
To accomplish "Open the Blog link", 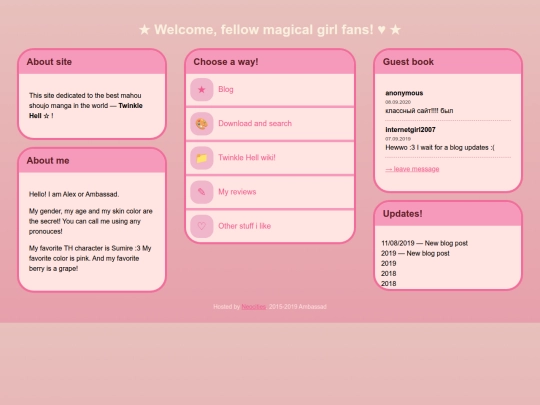I will 226,89.
